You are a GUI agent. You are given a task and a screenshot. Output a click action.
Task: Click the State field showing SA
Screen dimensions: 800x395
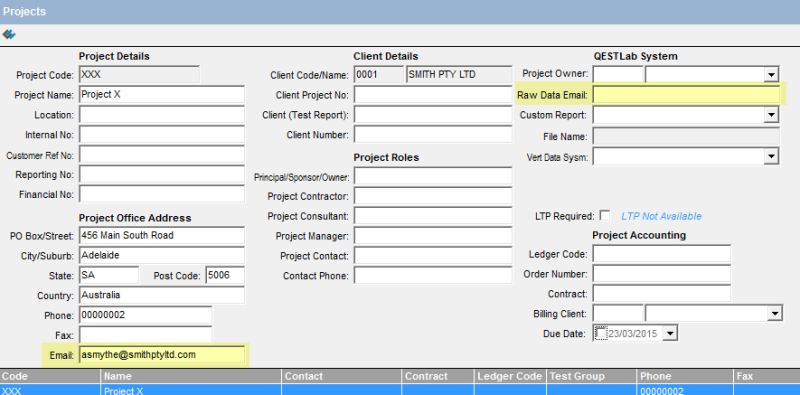click(109, 275)
